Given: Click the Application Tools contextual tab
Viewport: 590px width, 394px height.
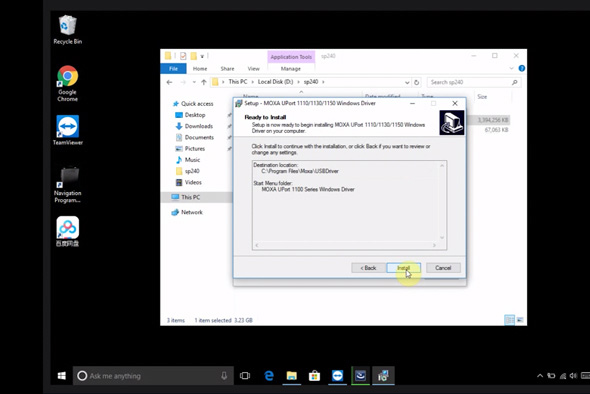Looking at the screenshot, I should coord(291,57).
